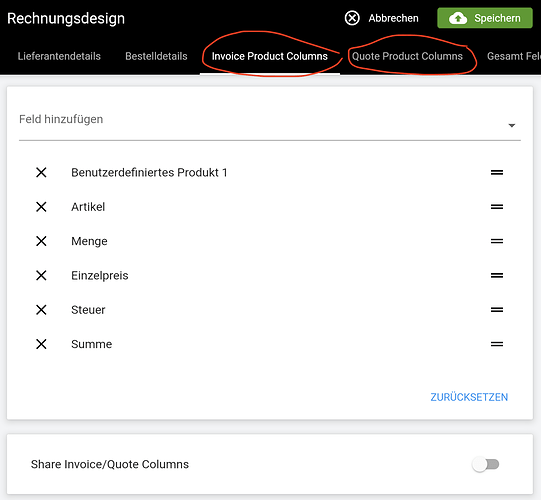Screen dimensions: 541x500
Task: Click the drag handle beside Artikel
Action: point(497,207)
